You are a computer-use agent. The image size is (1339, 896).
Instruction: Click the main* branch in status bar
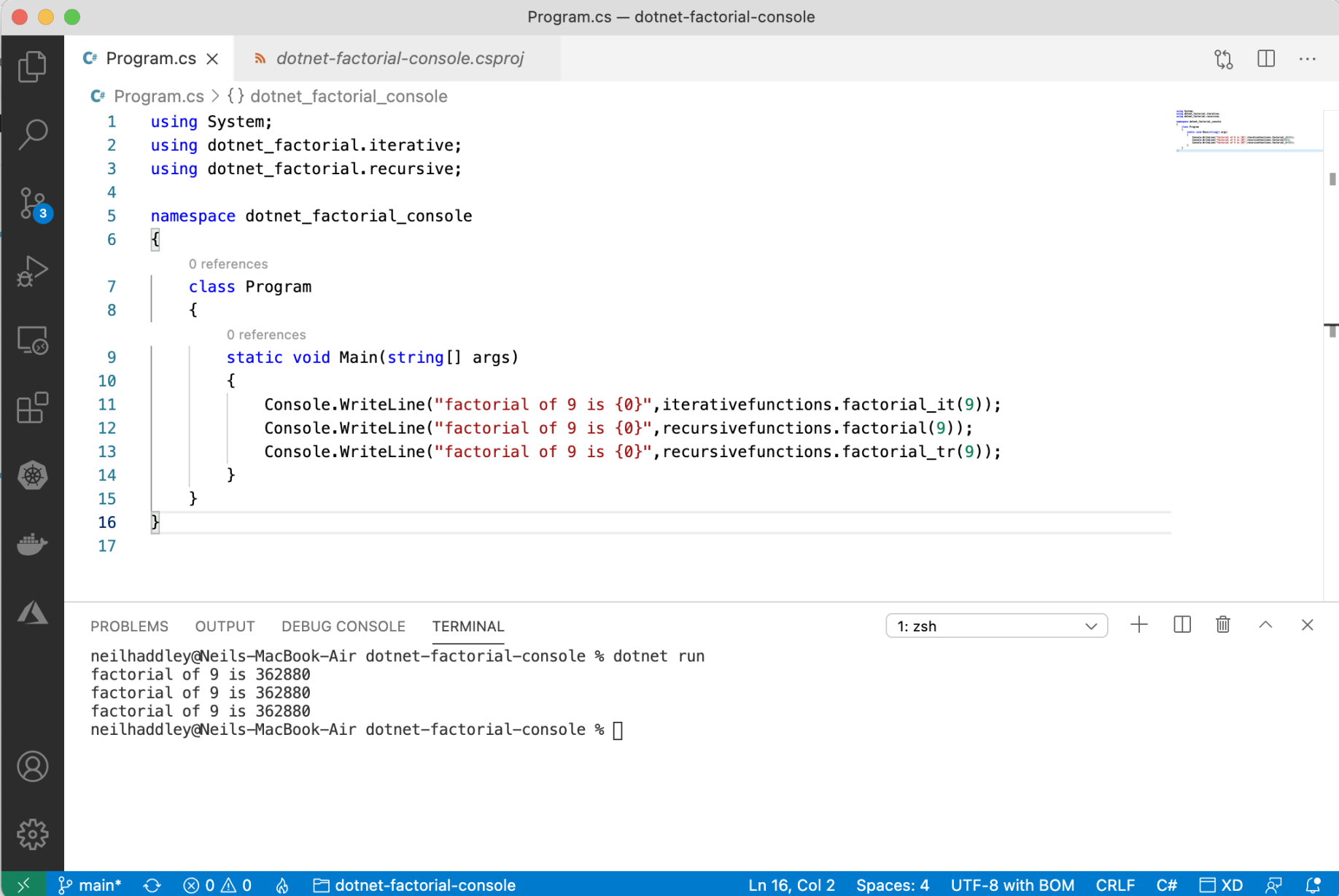(x=90, y=885)
